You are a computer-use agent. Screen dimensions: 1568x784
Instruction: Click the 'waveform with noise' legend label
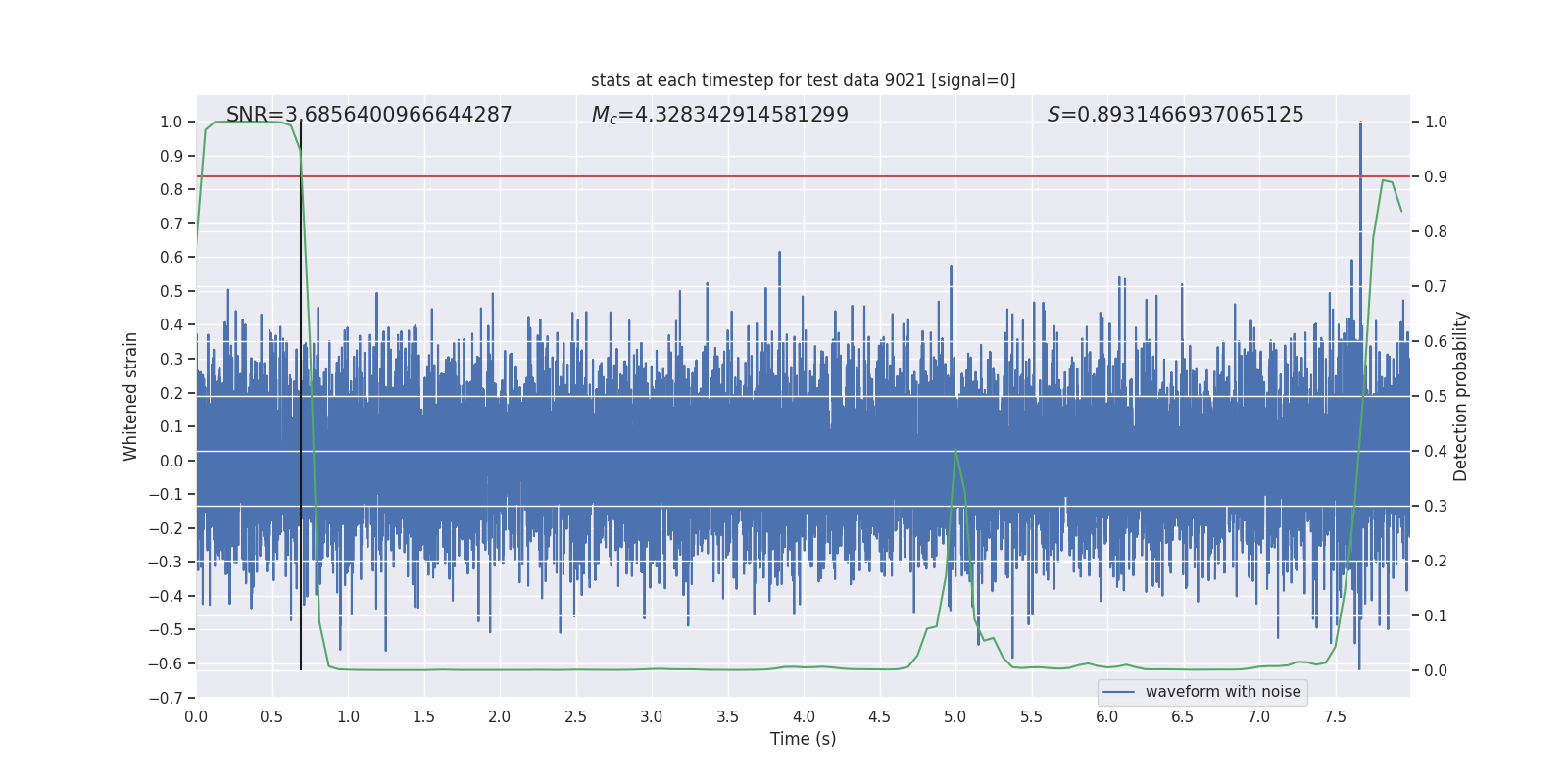pos(1222,692)
